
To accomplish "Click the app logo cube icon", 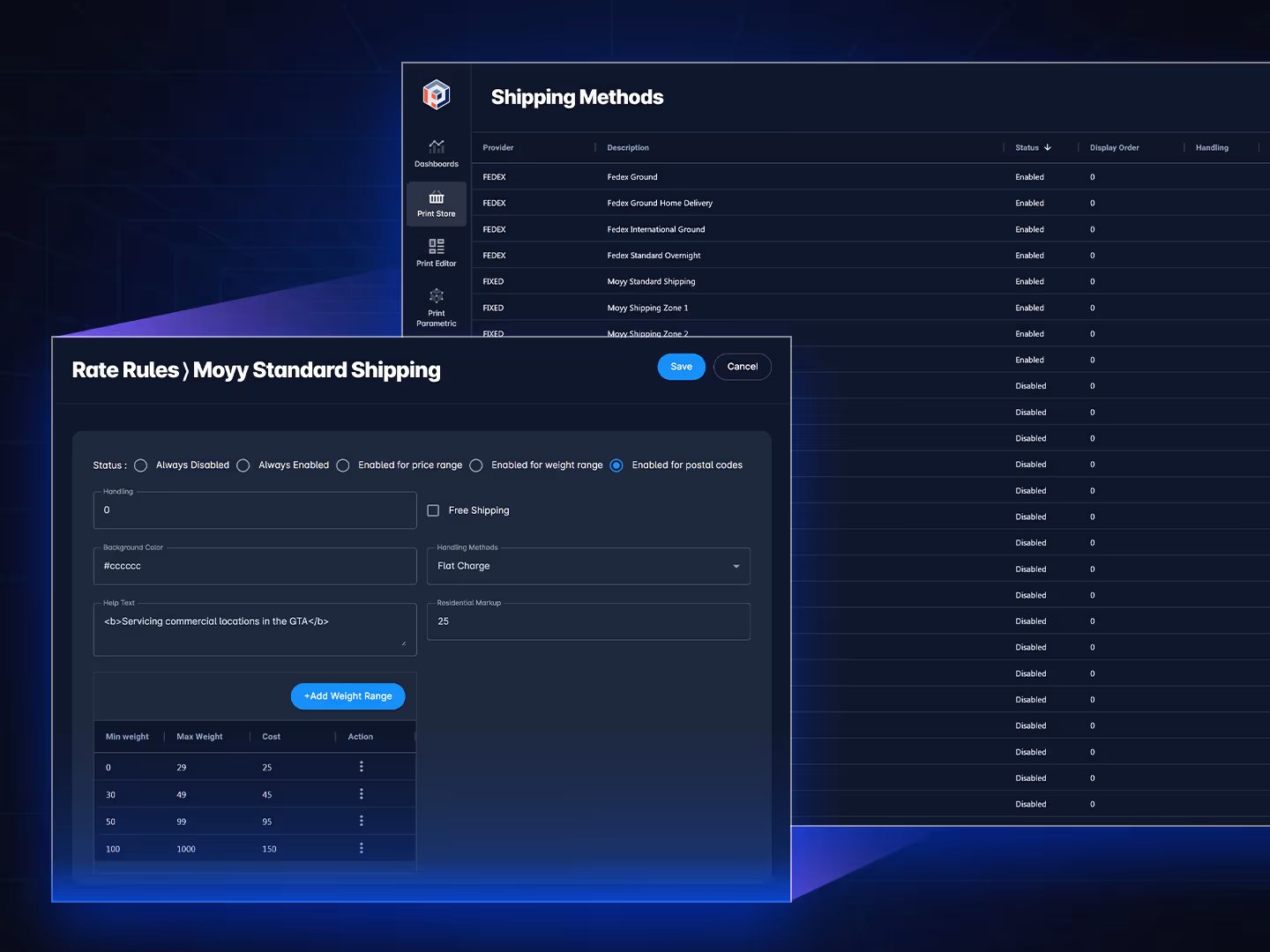I will (x=437, y=94).
